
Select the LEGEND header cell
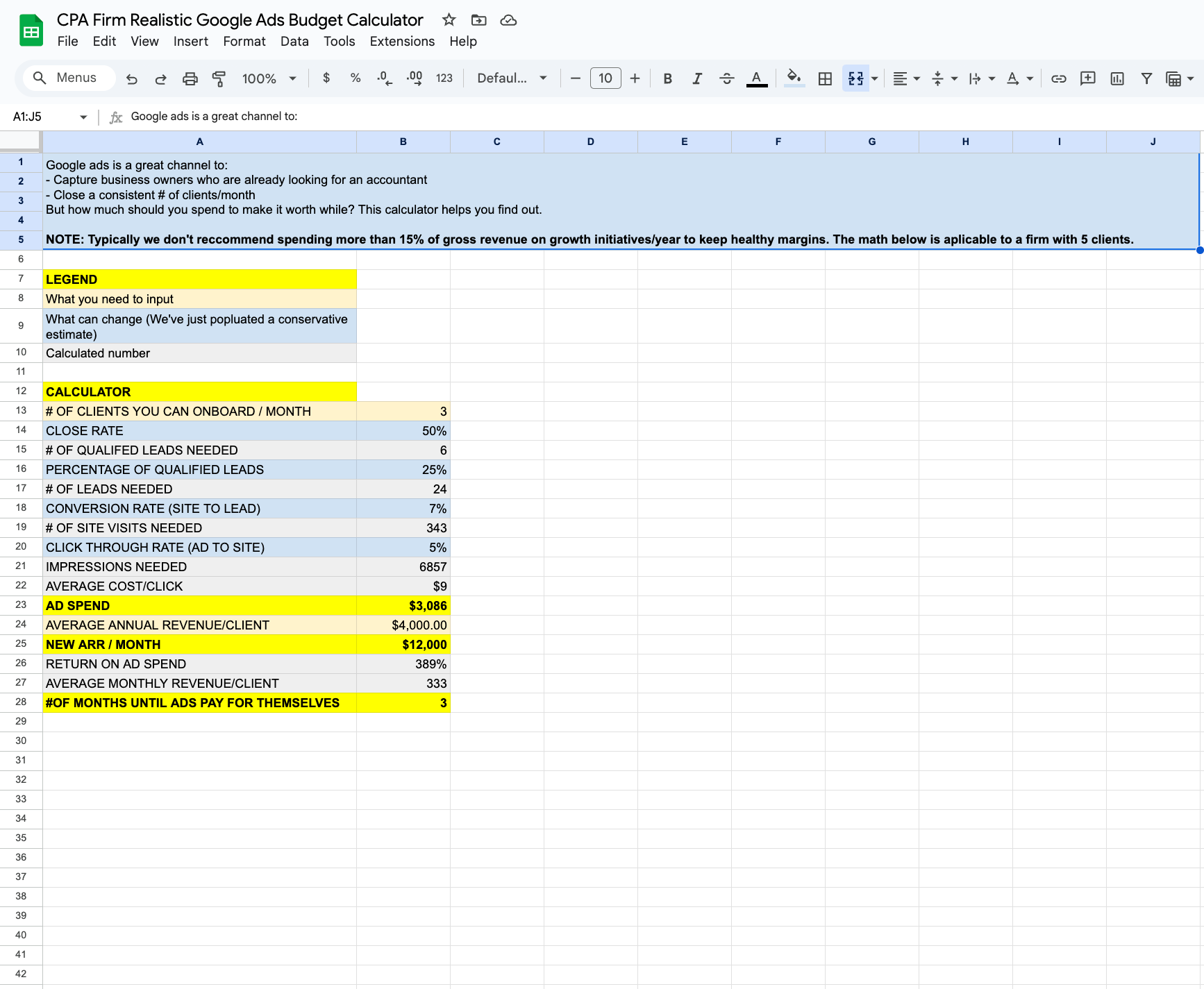coord(200,280)
